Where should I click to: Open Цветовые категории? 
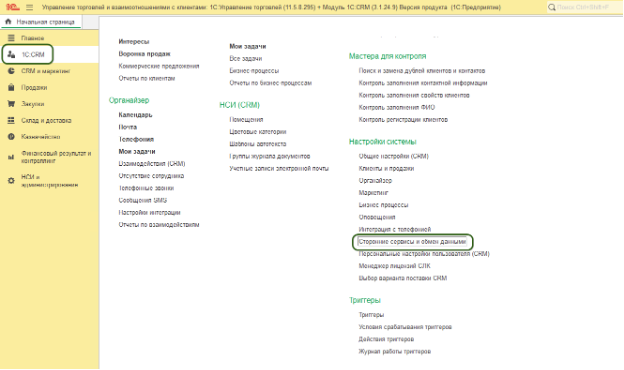(258, 132)
